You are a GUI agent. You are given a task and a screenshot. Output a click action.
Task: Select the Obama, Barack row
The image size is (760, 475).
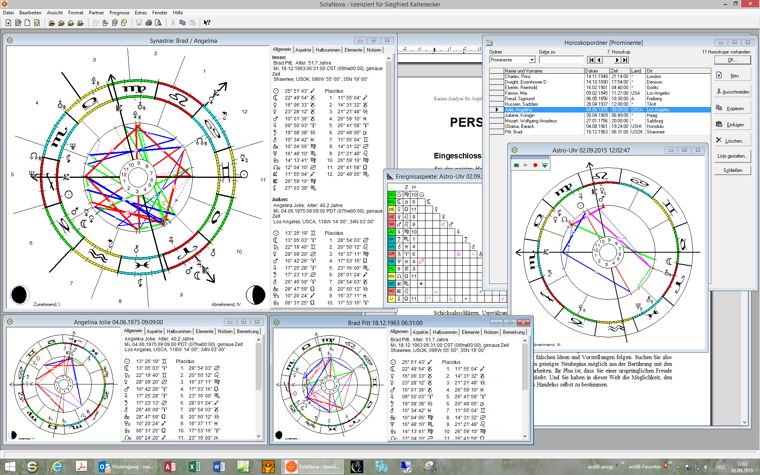coord(518,126)
